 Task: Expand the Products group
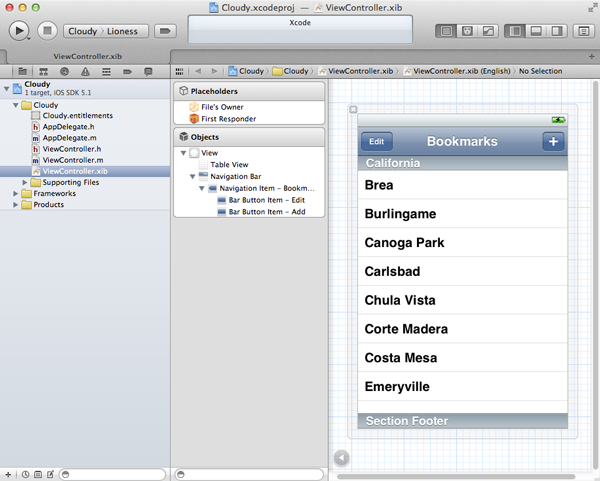tap(15, 204)
